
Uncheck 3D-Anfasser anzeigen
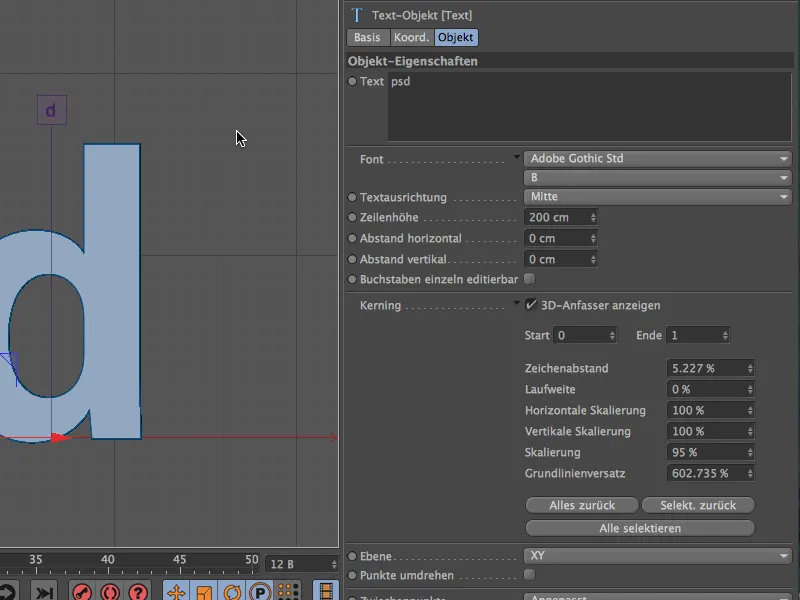[531, 305]
